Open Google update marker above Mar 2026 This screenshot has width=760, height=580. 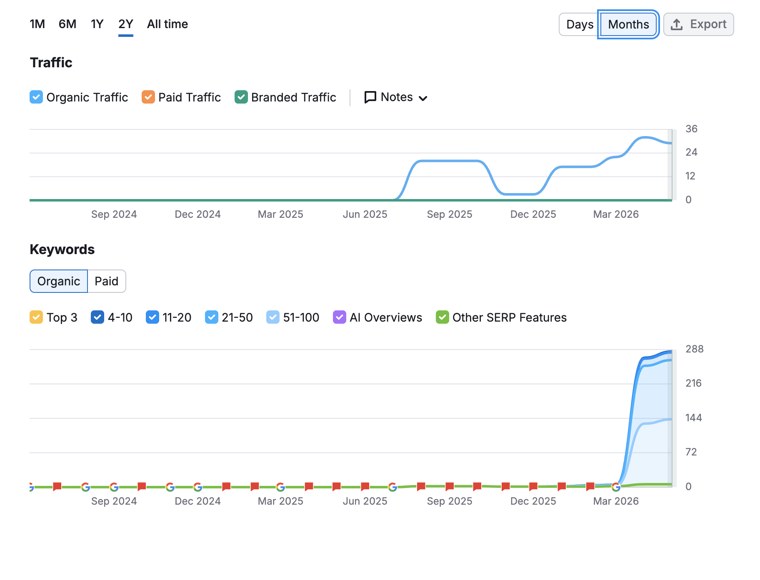click(x=616, y=486)
